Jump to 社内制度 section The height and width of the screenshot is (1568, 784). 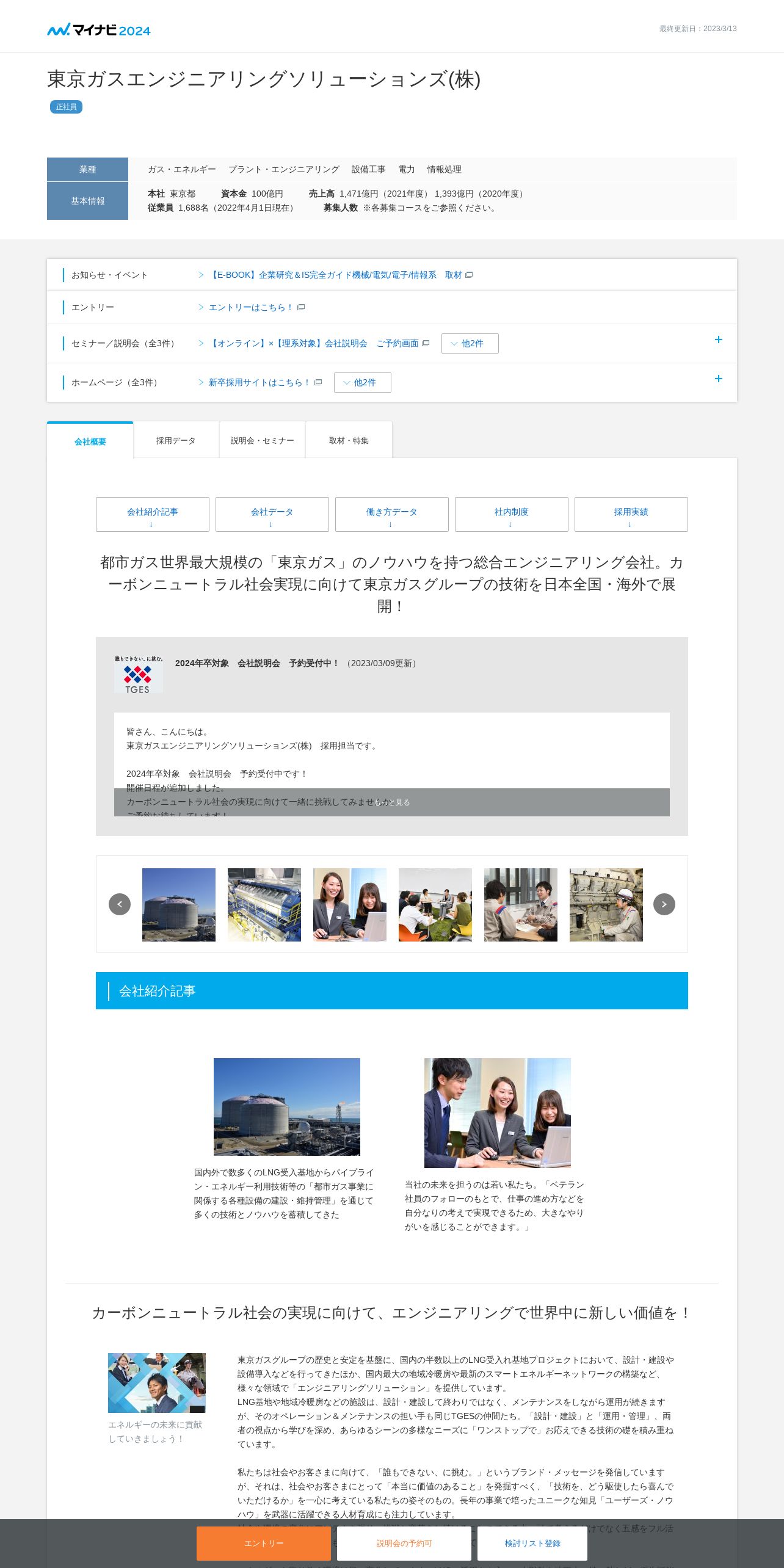pyautogui.click(x=512, y=514)
